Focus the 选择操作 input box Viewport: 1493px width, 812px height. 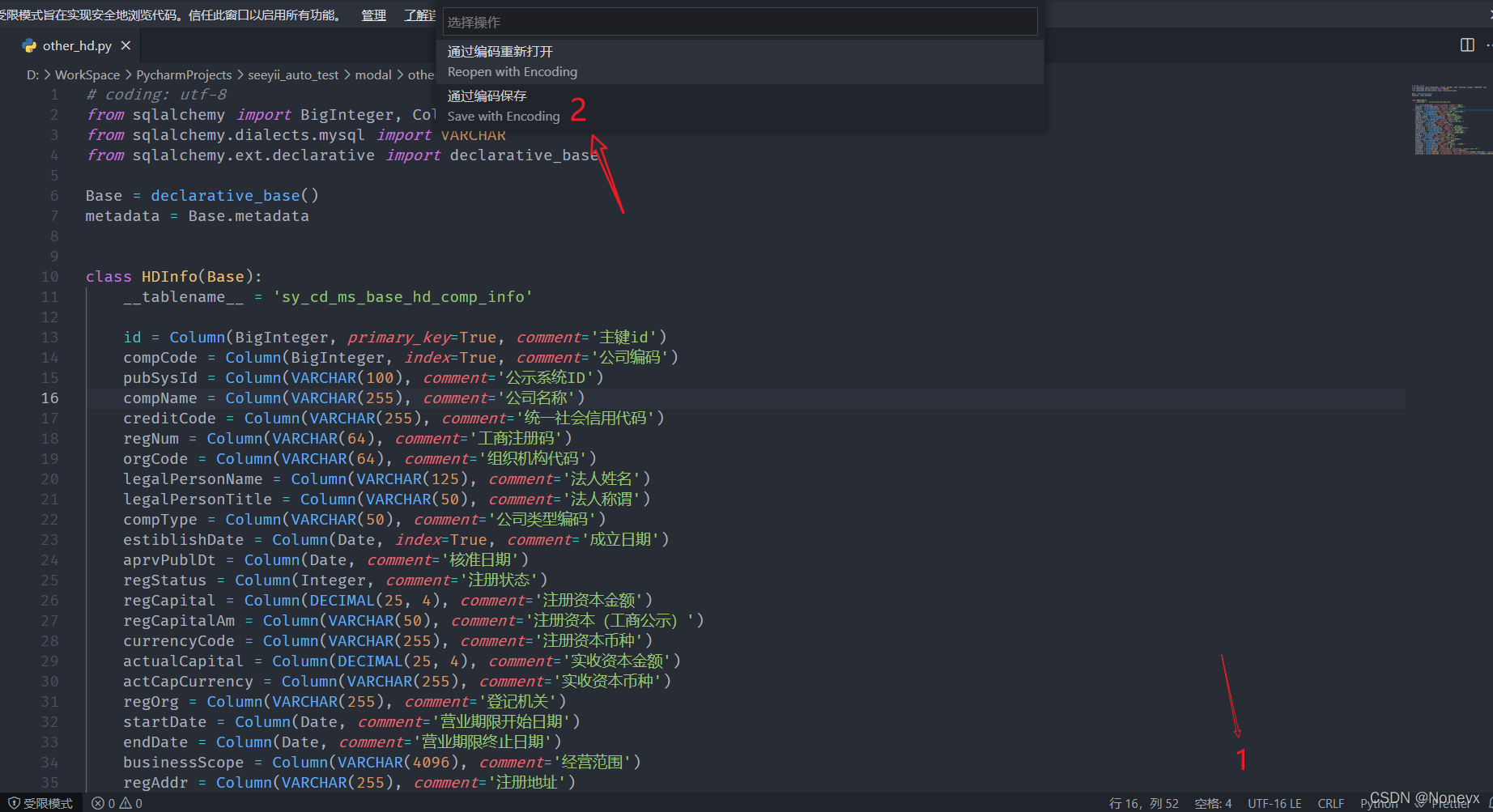(740, 22)
